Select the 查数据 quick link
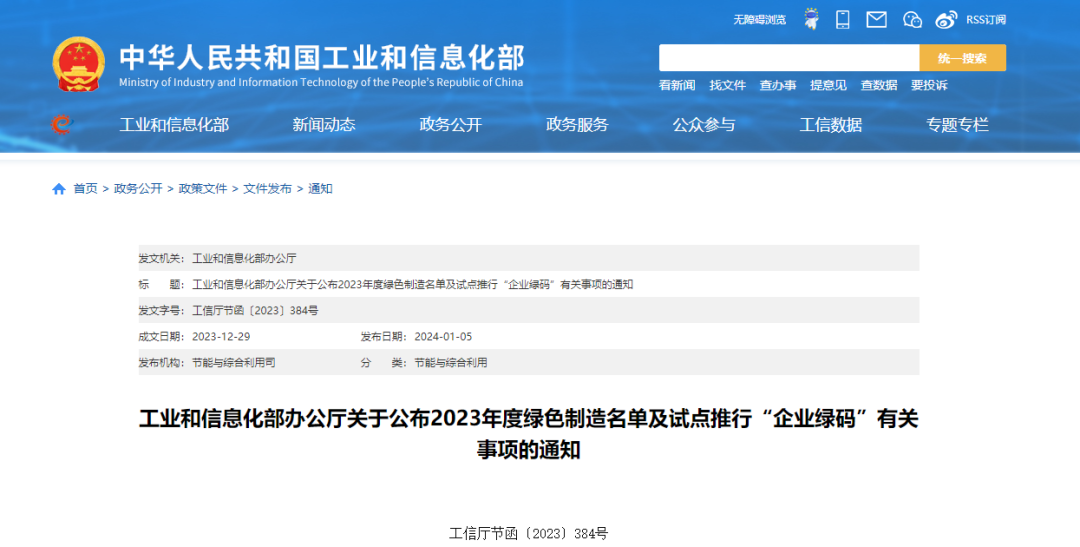1080x547 pixels. point(879,85)
